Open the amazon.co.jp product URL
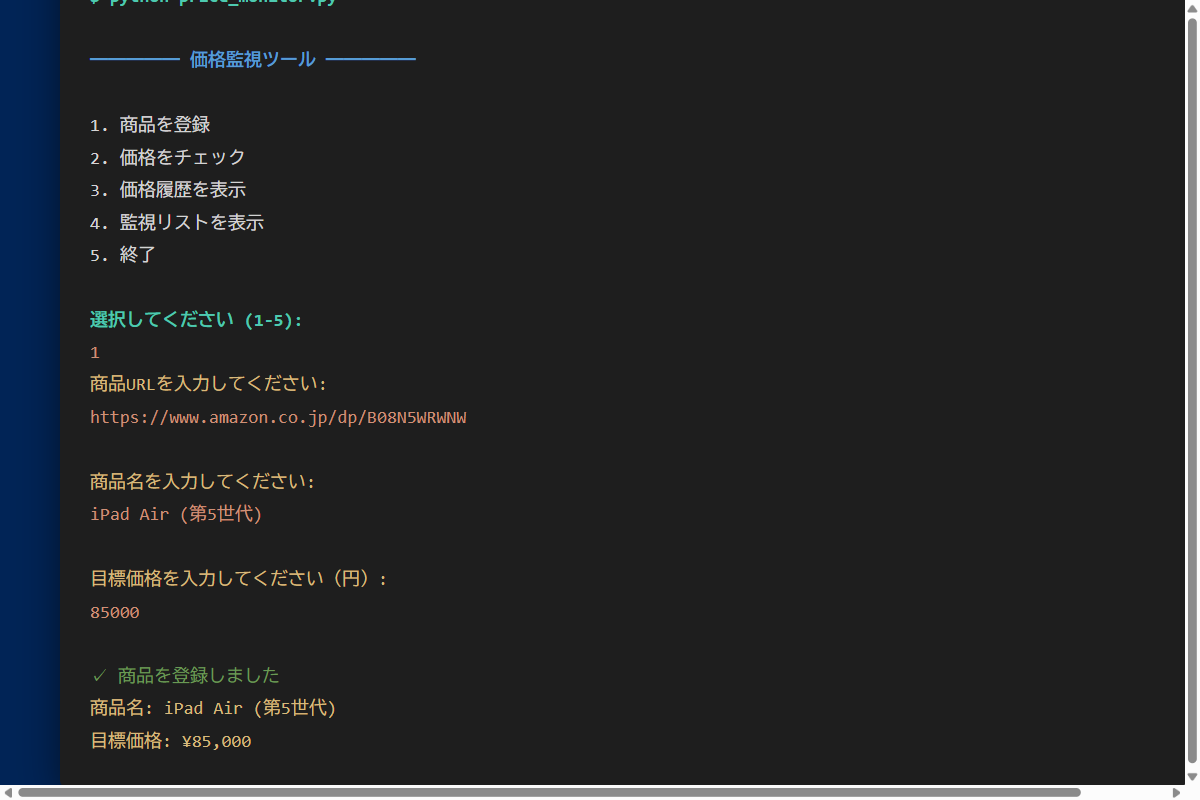The height and width of the screenshot is (800, 1200). pyautogui.click(x=278, y=417)
